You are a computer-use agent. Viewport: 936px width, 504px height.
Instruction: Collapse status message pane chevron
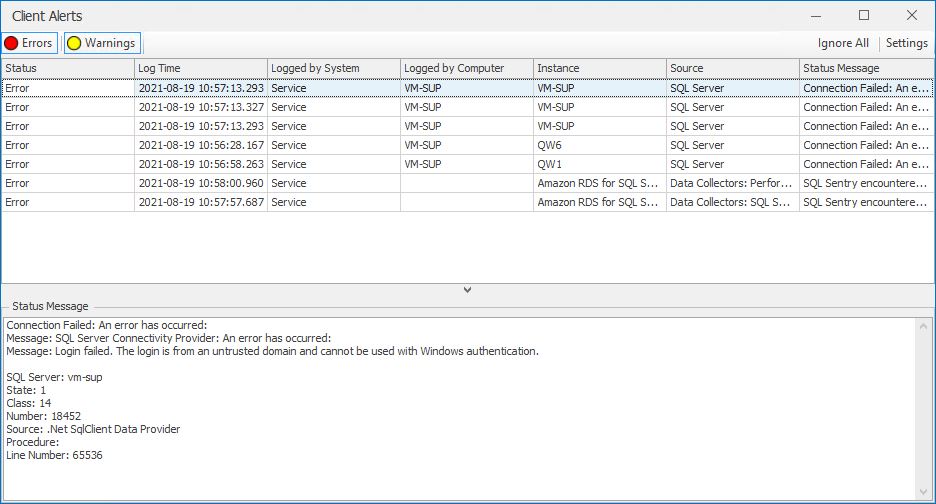tap(467, 290)
